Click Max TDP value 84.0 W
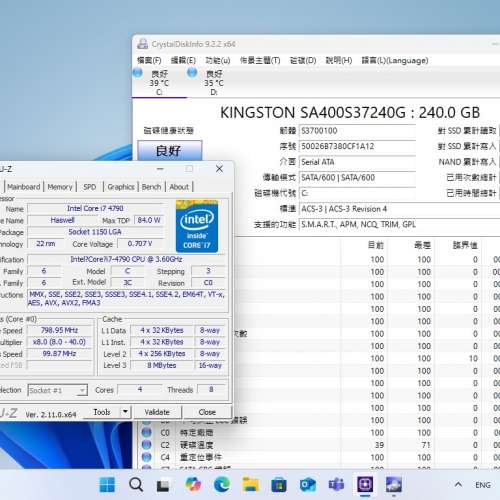 point(149,220)
